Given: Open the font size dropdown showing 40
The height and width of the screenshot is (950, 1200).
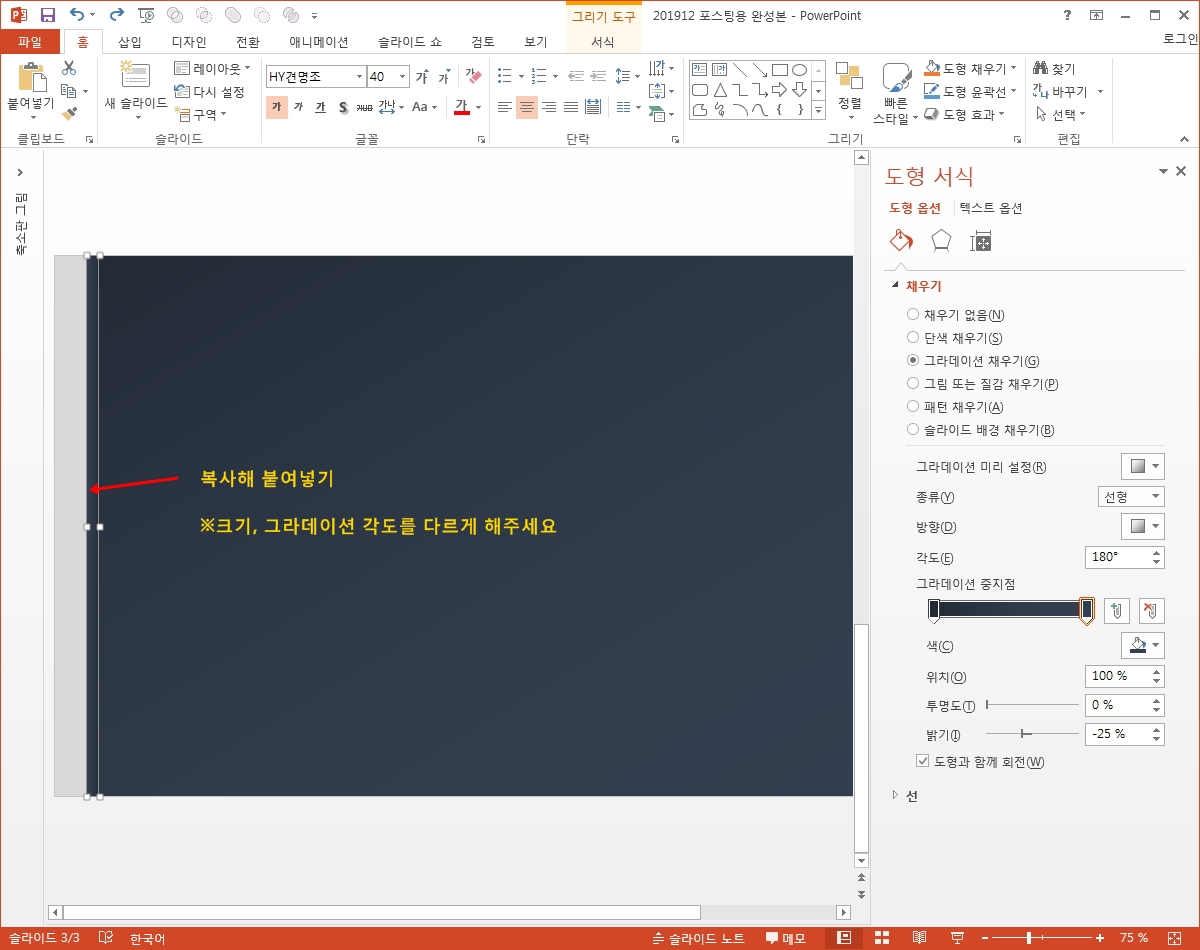Looking at the screenshot, I should tap(403, 77).
